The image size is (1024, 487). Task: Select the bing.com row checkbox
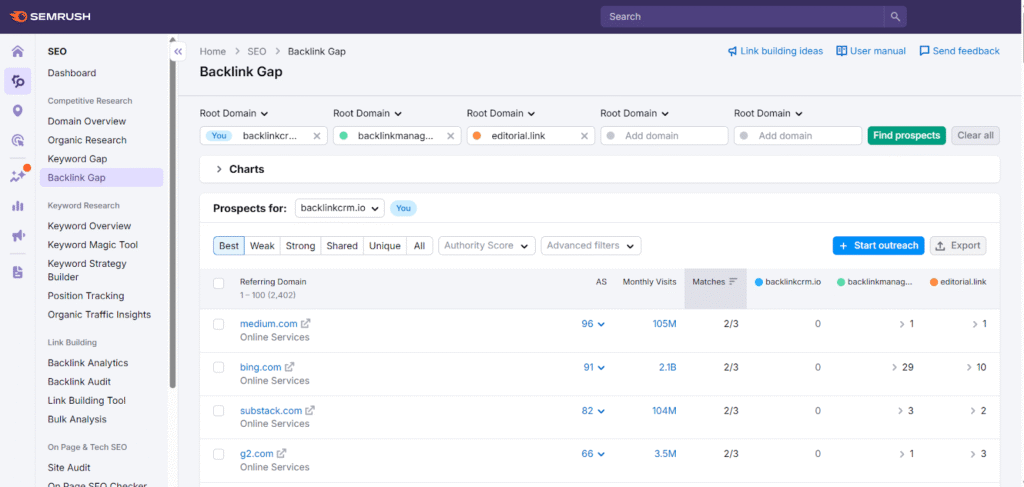pos(219,367)
